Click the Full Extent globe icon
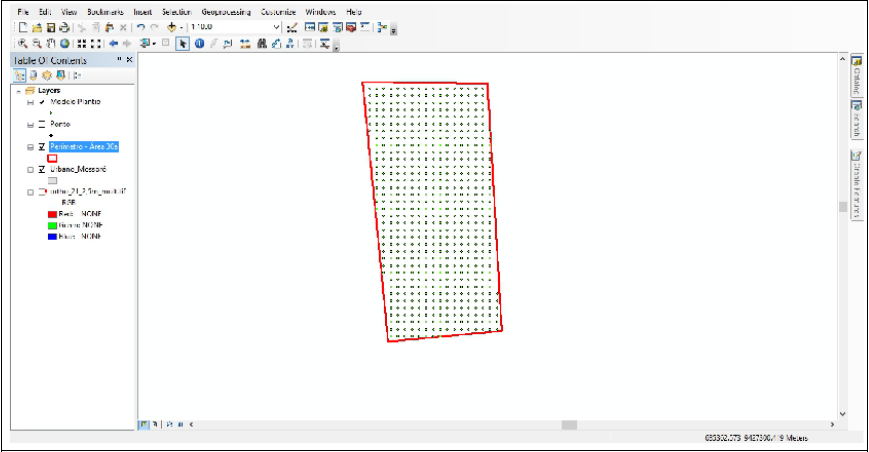 click(65, 44)
